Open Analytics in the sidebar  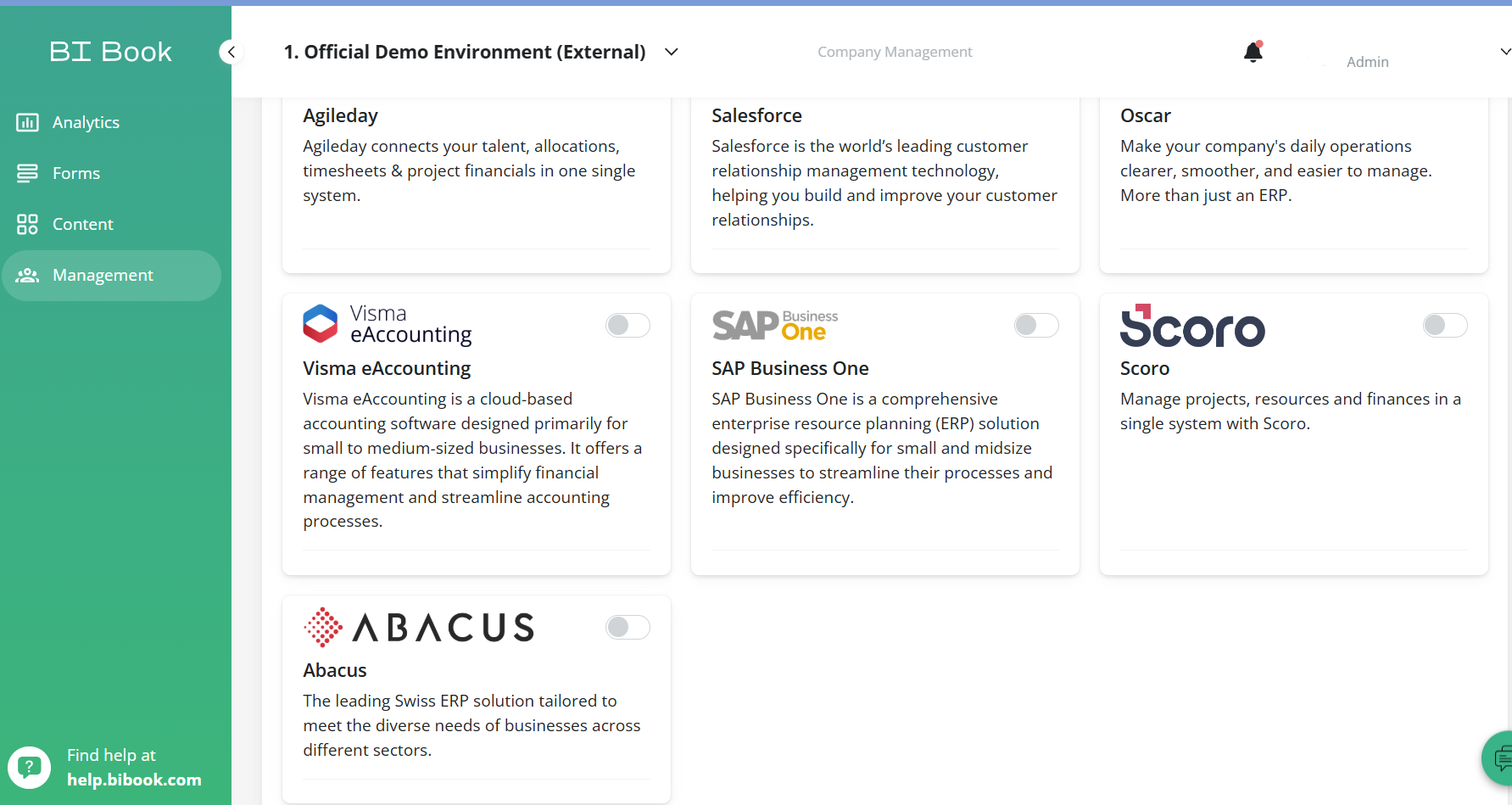[111, 122]
